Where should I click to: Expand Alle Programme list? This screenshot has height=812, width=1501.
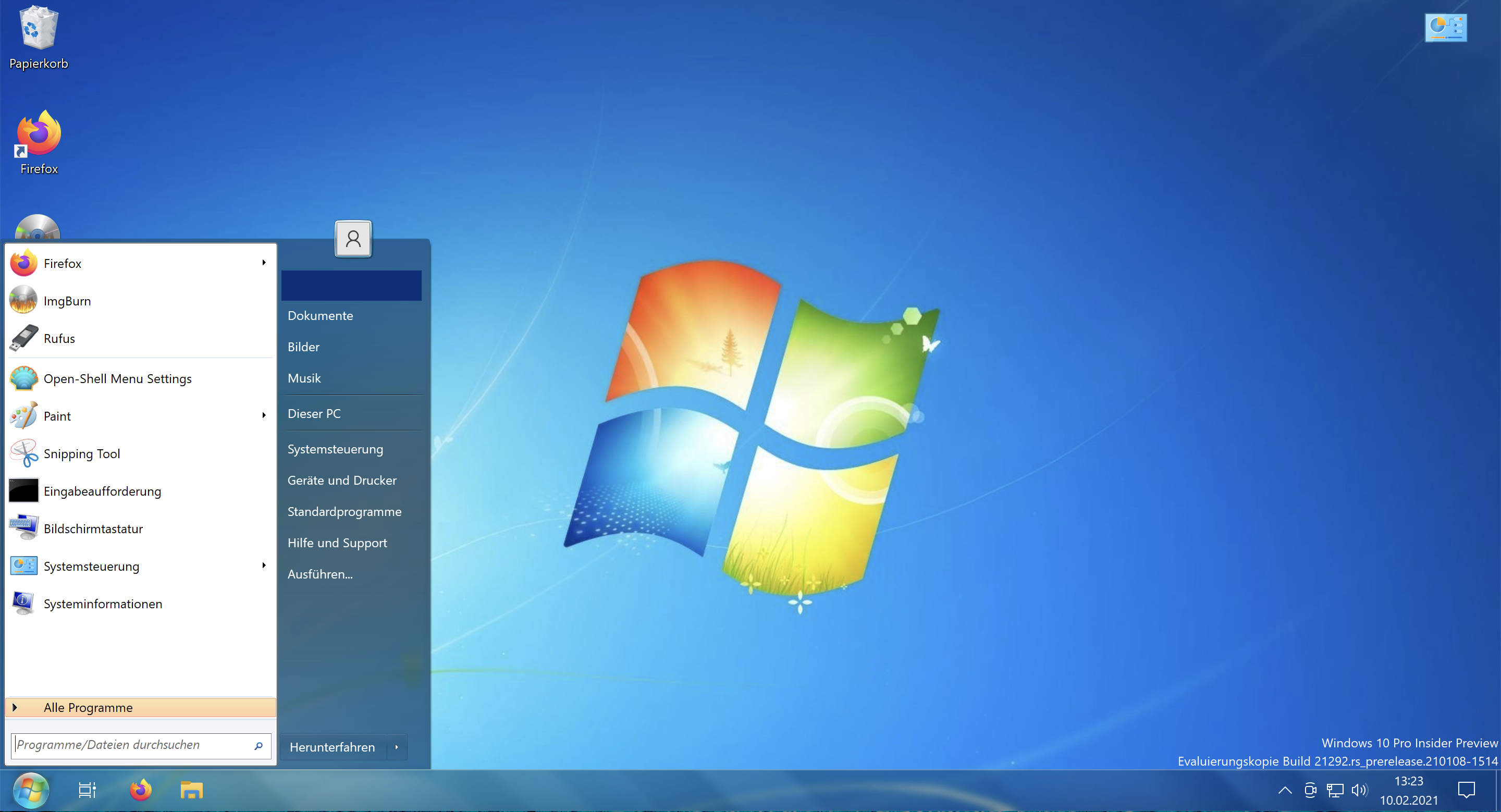coord(88,707)
